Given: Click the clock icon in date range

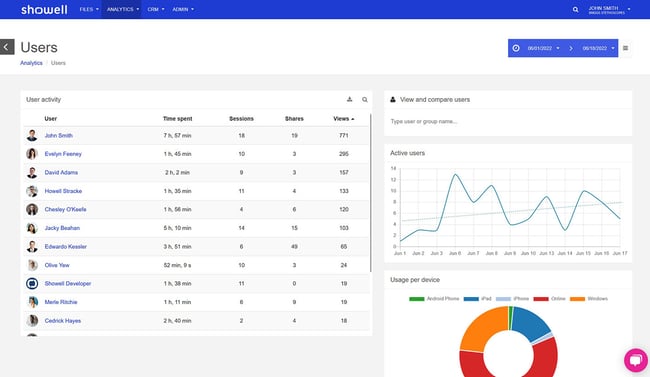Looking at the screenshot, I should coord(516,48).
